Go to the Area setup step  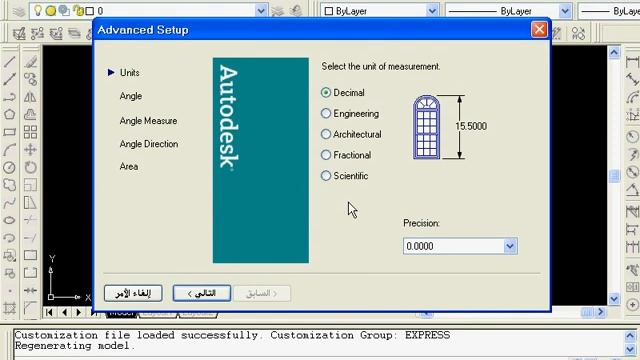pyautogui.click(x=129, y=167)
